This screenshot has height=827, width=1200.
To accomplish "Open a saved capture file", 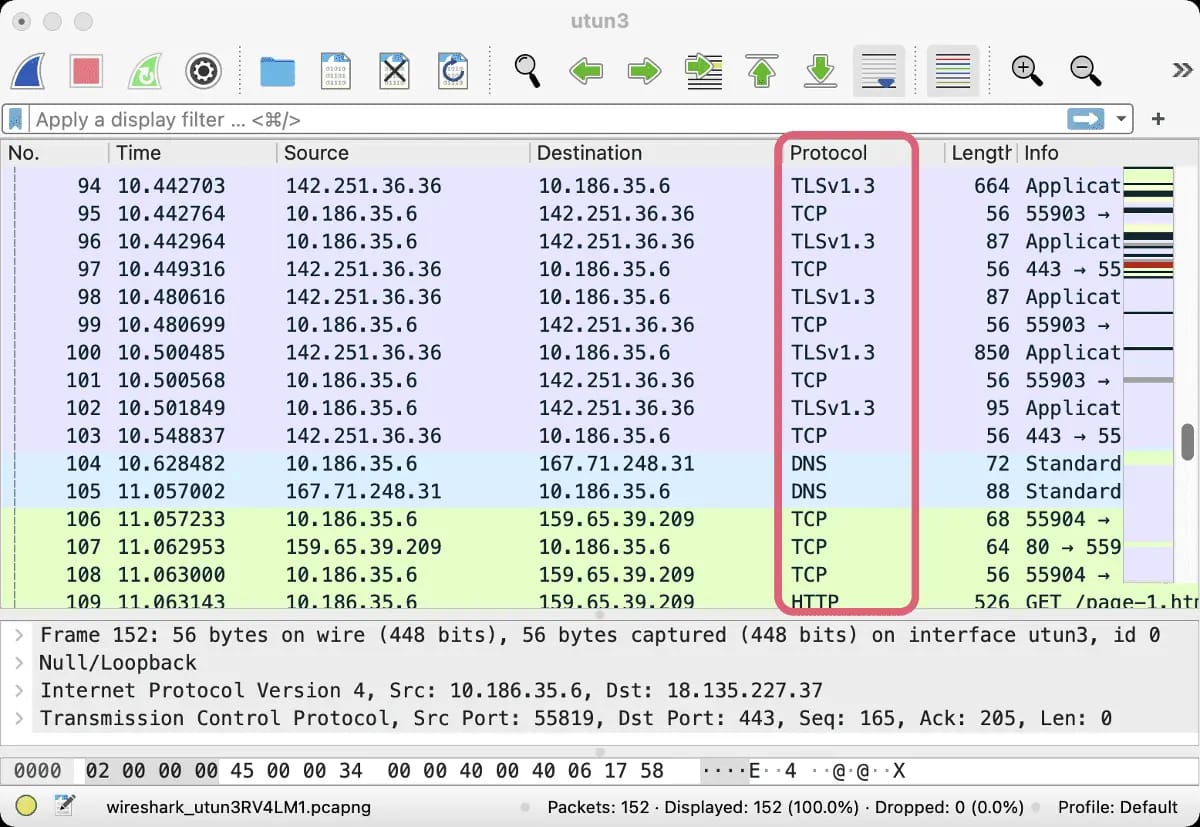I will pos(277,70).
